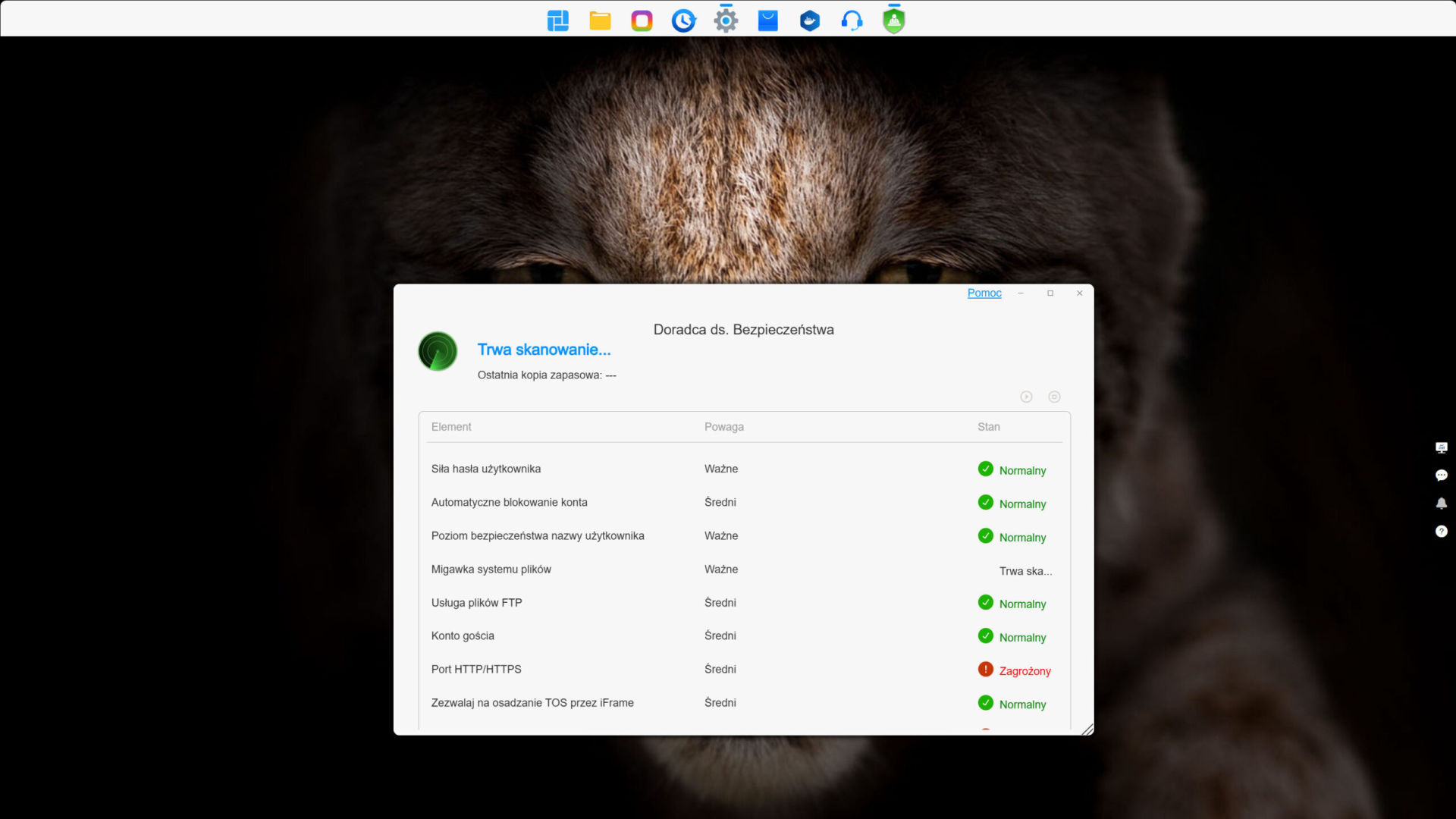Select the Automatyczne blokowanie konta row
Viewport: 1456px width, 819px height.
pyautogui.click(x=743, y=502)
